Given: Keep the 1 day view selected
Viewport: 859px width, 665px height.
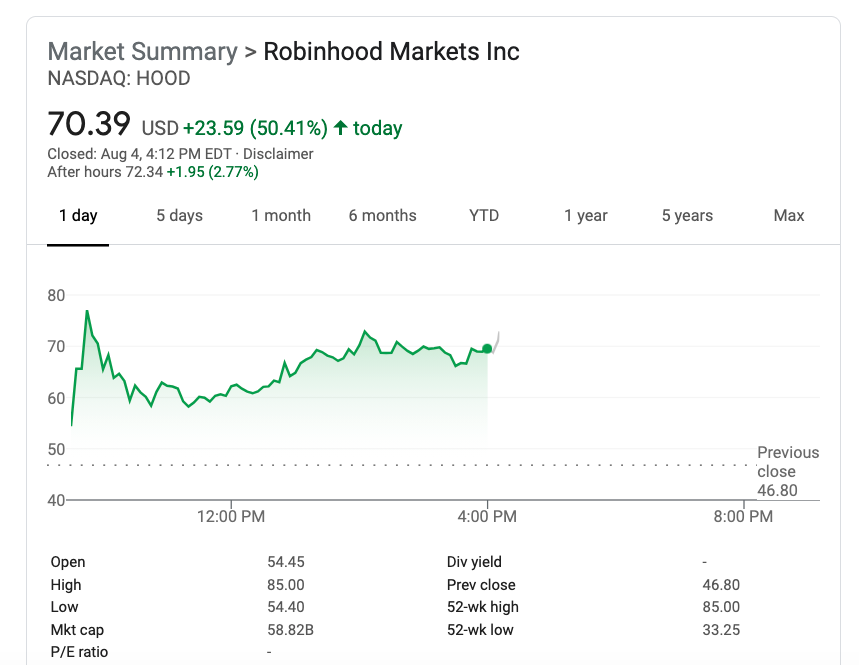Looking at the screenshot, I should point(78,215).
